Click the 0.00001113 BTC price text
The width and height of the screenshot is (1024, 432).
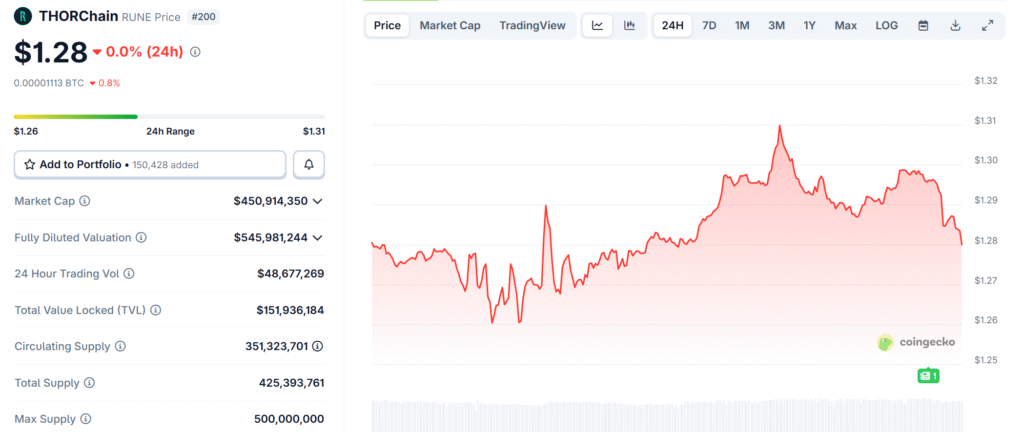49,83
